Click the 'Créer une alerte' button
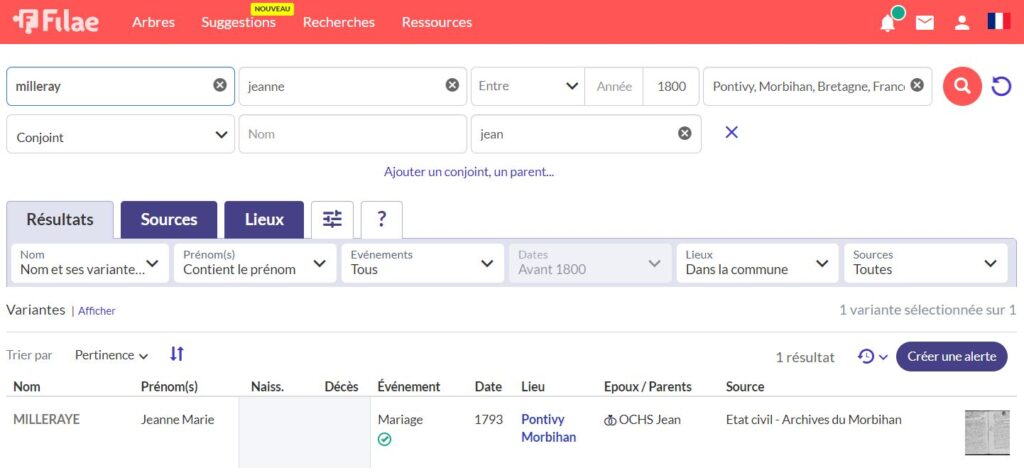Image resolution: width=1024 pixels, height=473 pixels. click(x=951, y=357)
